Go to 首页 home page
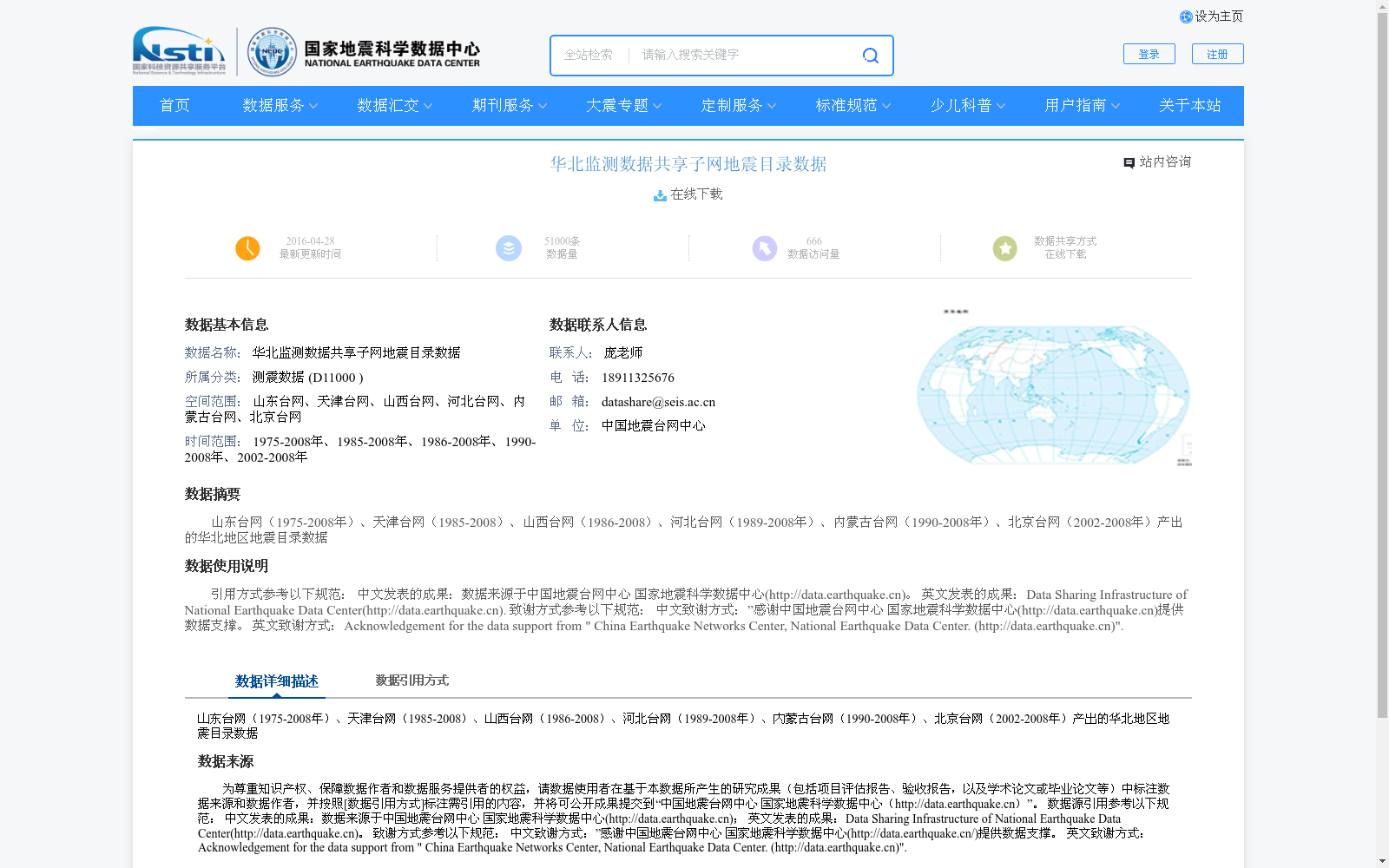This screenshot has height=868, width=1389. tap(174, 106)
